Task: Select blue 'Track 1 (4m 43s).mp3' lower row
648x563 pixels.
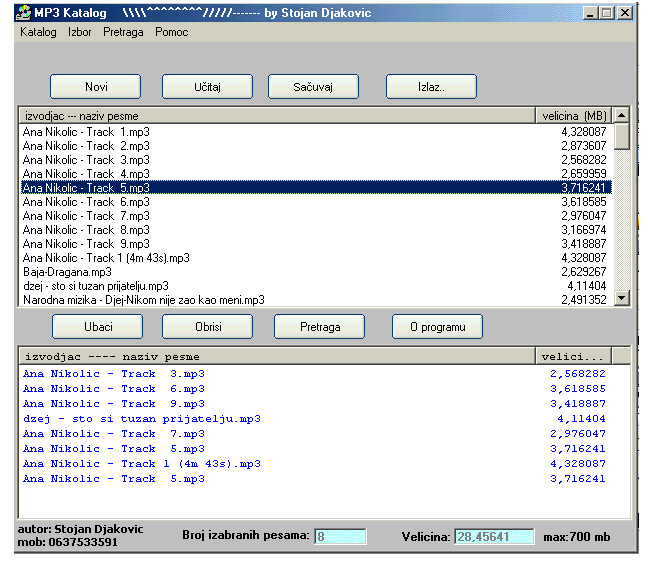Action: [x=314, y=464]
